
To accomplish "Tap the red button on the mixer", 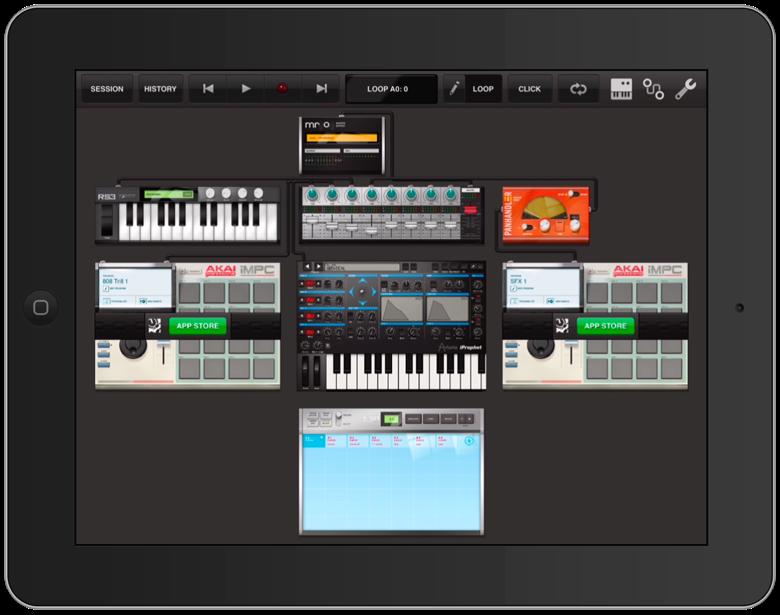I will pos(470,209).
